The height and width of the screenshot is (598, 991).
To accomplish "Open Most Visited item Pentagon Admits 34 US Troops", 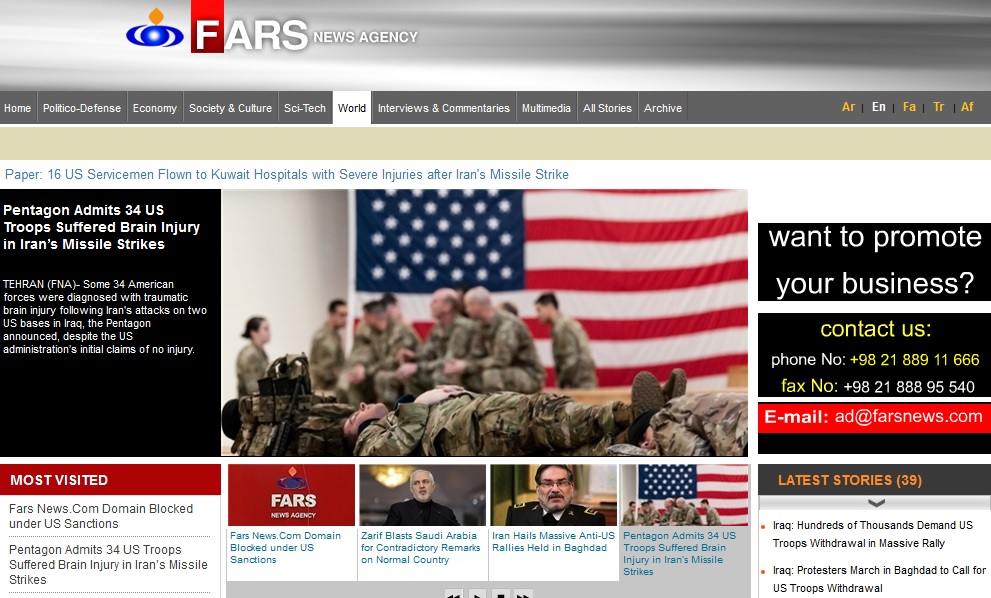I will click(108, 564).
